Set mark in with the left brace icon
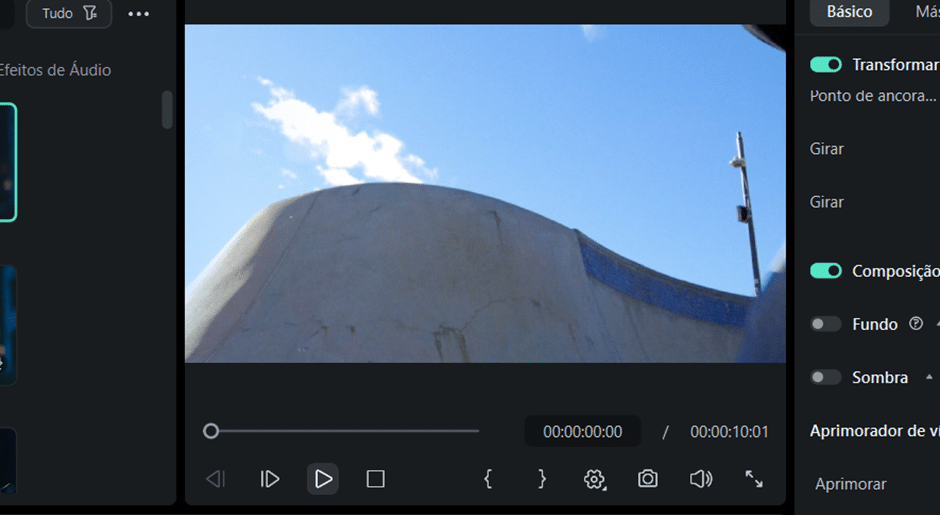Screen dimensions: 940x515 tap(488, 479)
